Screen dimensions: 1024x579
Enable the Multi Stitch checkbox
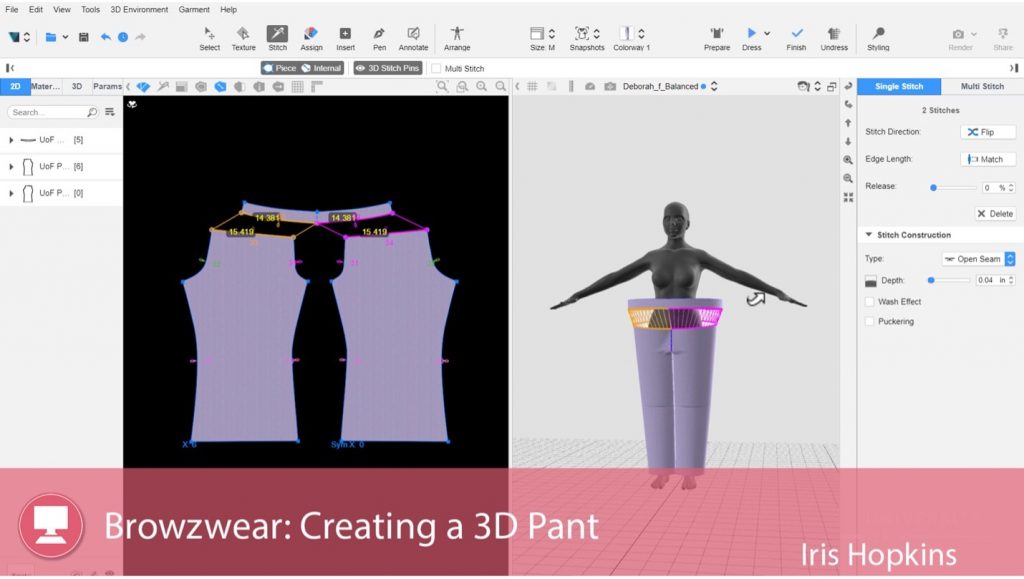click(x=436, y=66)
